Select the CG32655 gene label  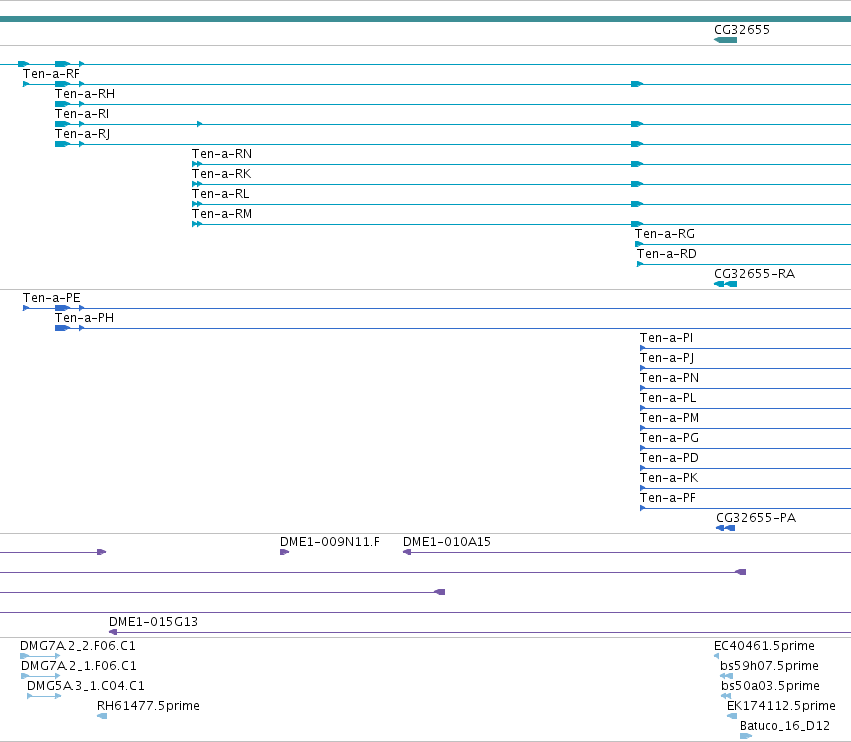[741, 30]
